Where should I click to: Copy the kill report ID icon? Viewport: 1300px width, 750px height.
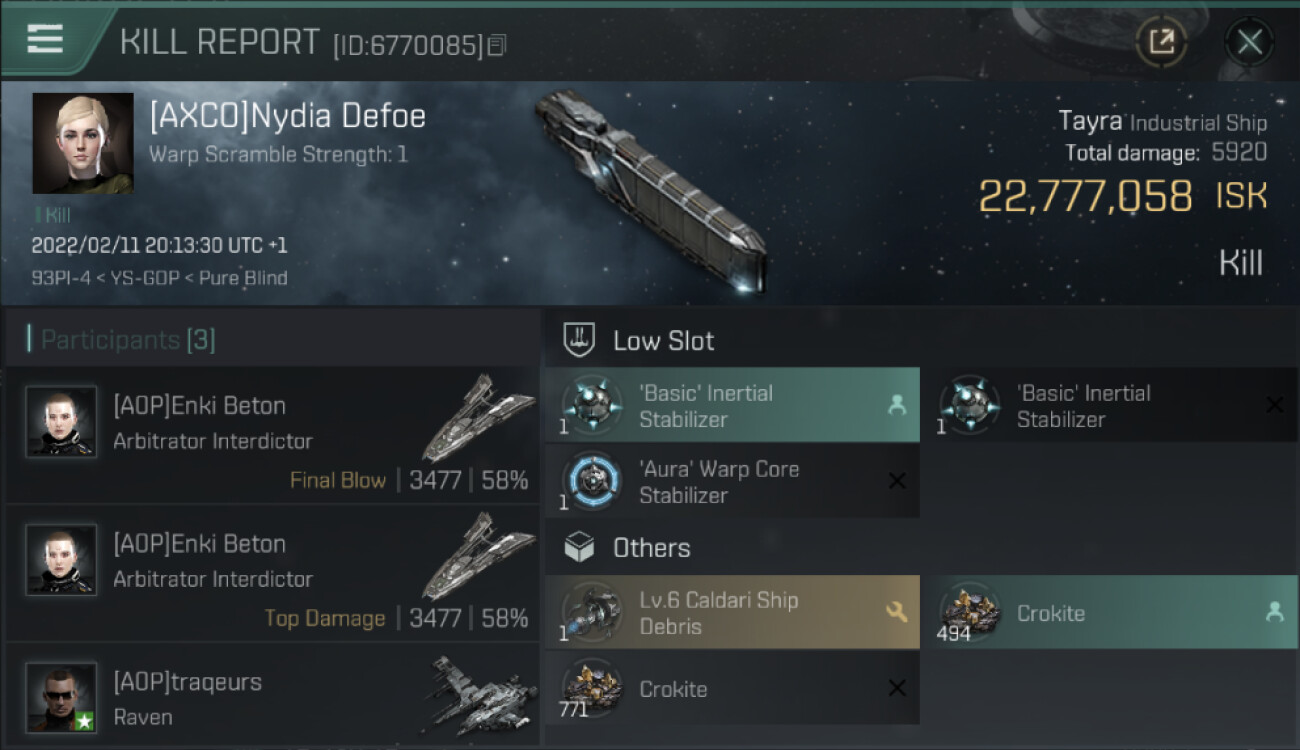click(x=497, y=45)
